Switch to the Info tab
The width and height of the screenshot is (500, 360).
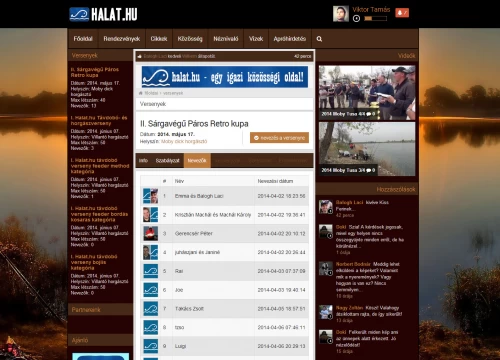(x=143, y=161)
